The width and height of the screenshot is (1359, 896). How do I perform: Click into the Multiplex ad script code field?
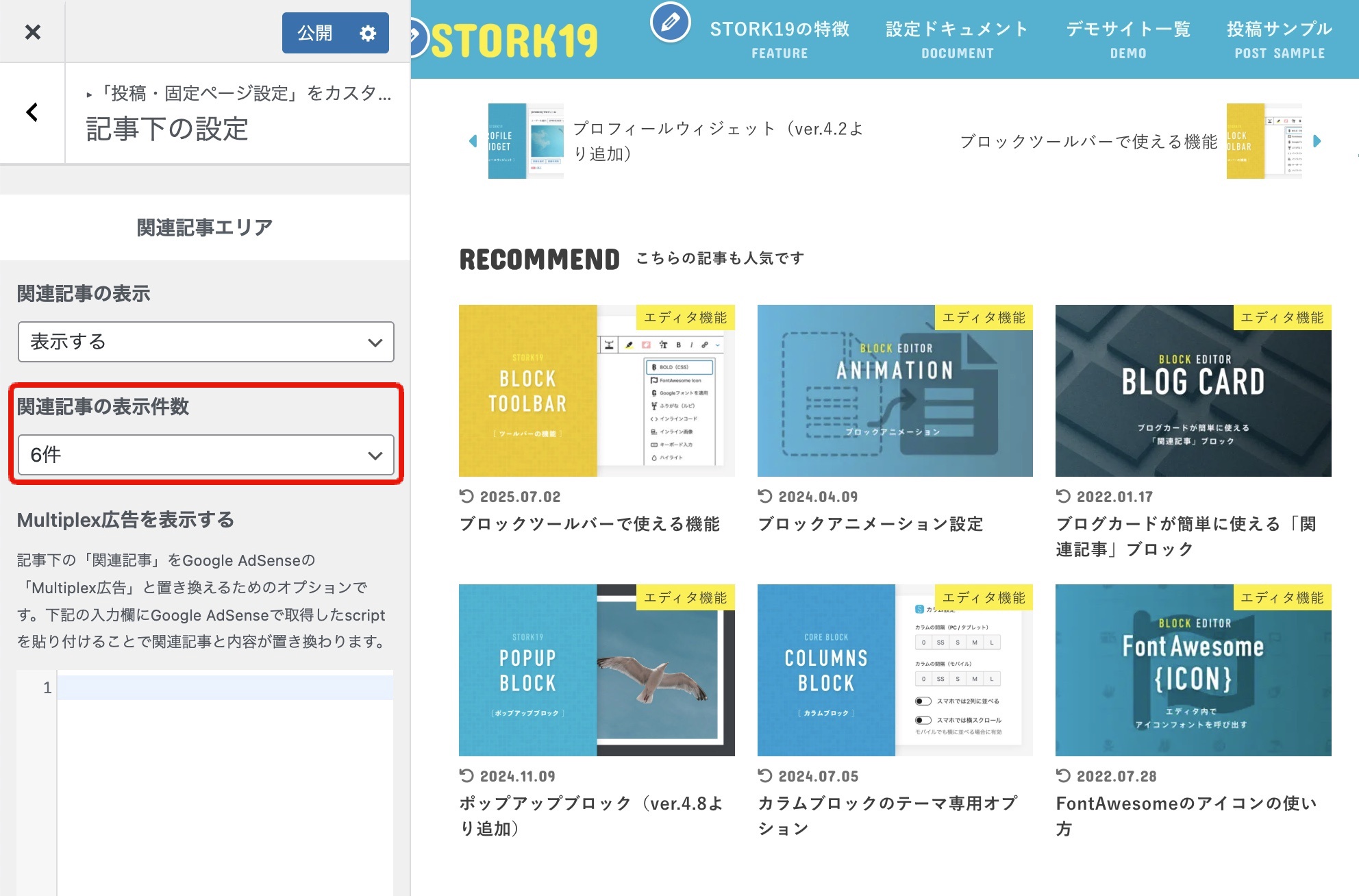[x=225, y=688]
